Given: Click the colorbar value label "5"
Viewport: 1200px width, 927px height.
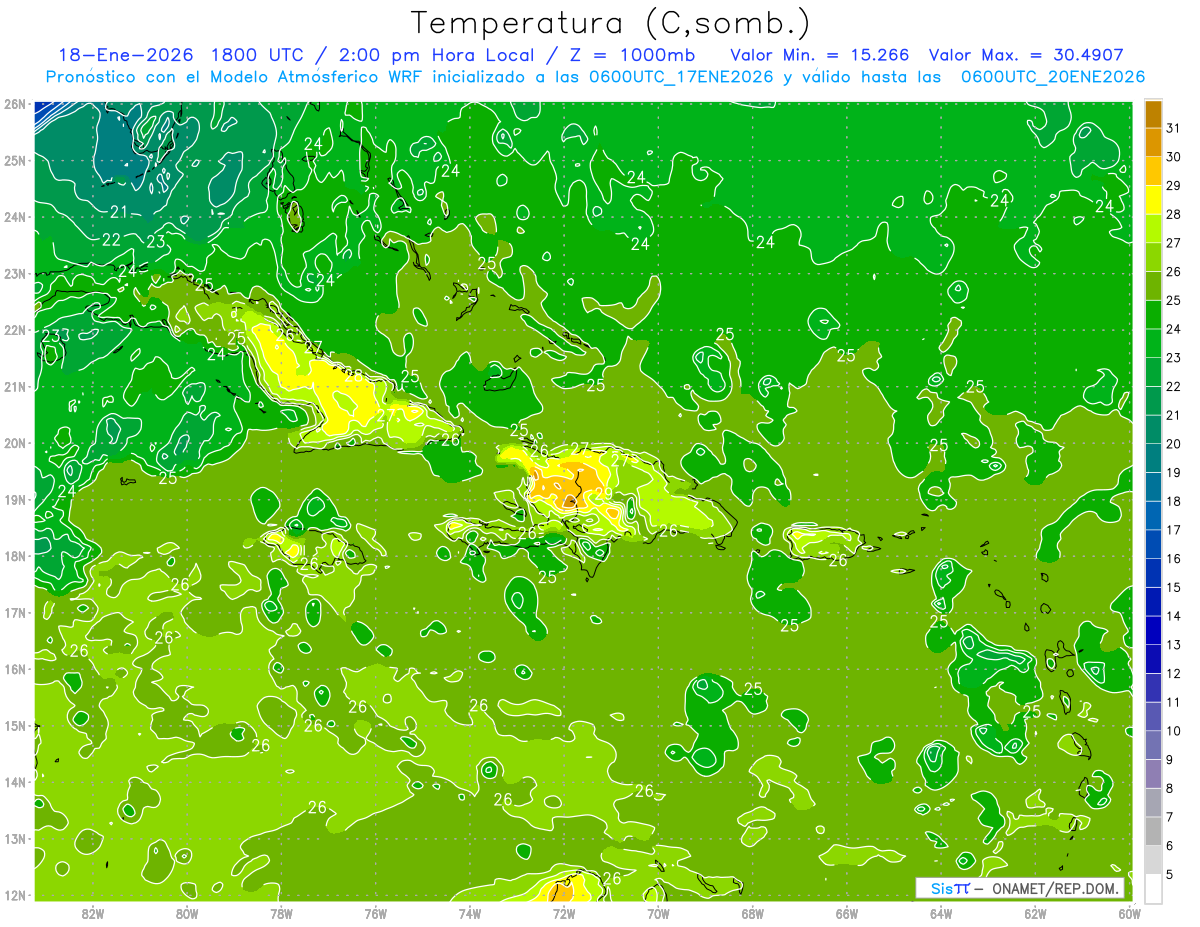Looking at the screenshot, I should [1170, 874].
